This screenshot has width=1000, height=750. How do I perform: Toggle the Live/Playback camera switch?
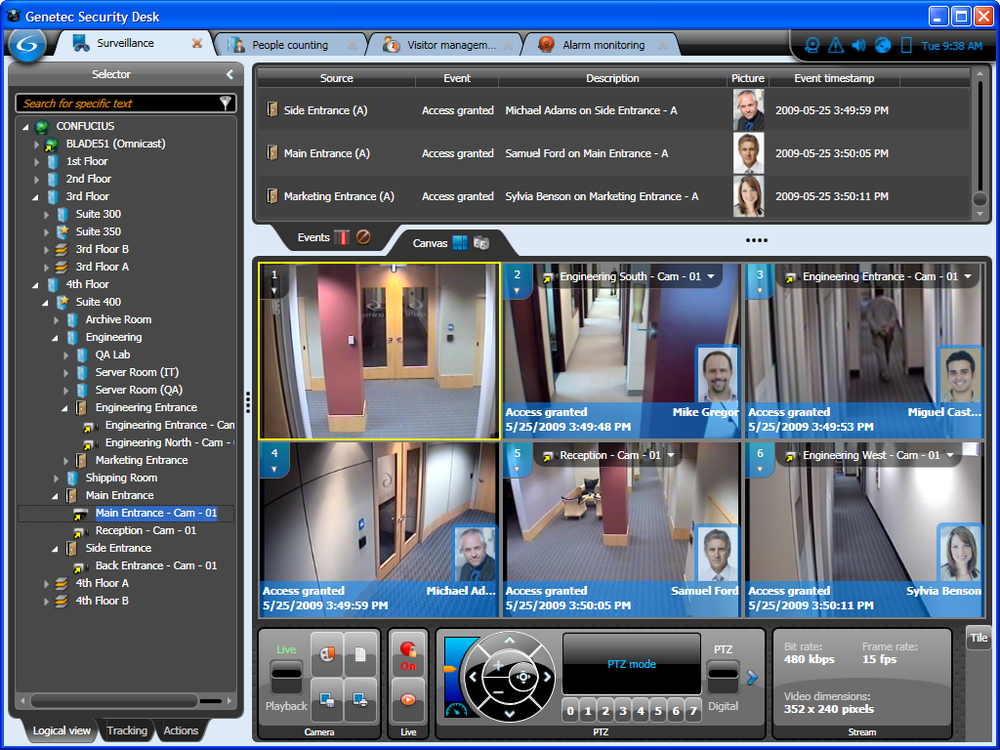click(x=286, y=678)
